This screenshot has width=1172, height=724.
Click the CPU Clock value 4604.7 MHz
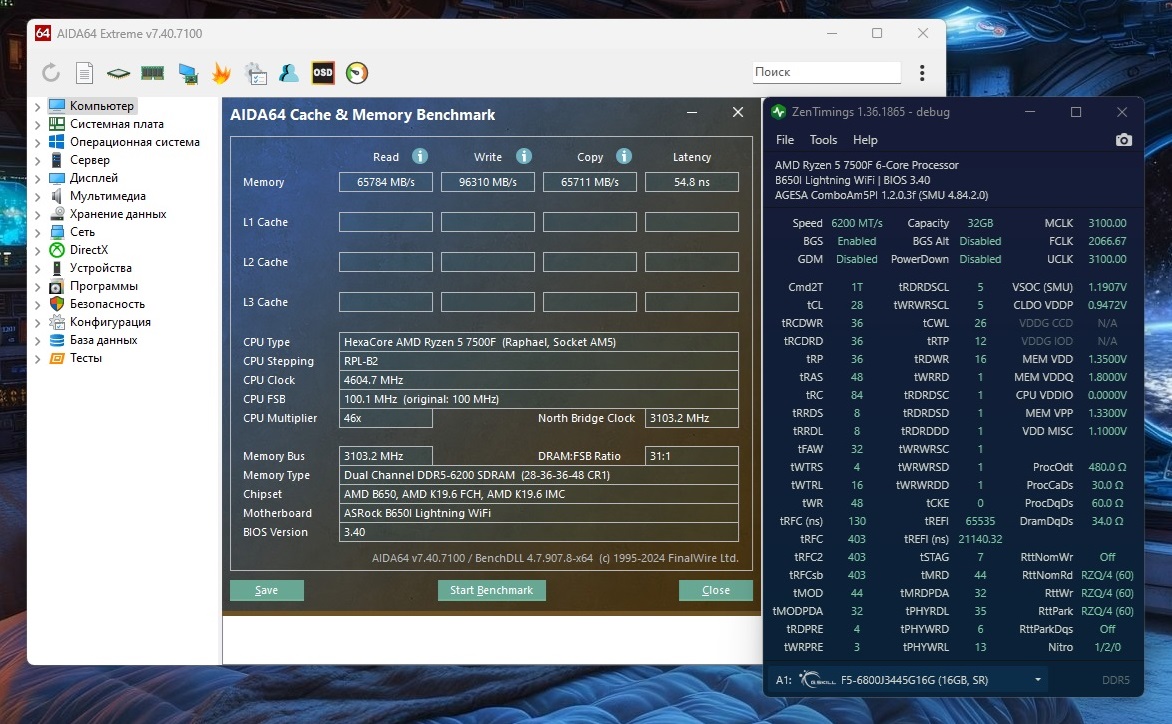pyautogui.click(x=538, y=380)
